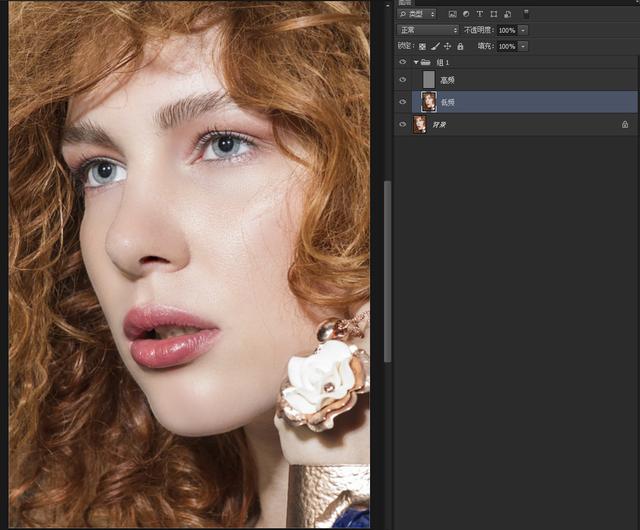Filter layers by shape layer icon
The image size is (640, 530).
tap(494, 14)
